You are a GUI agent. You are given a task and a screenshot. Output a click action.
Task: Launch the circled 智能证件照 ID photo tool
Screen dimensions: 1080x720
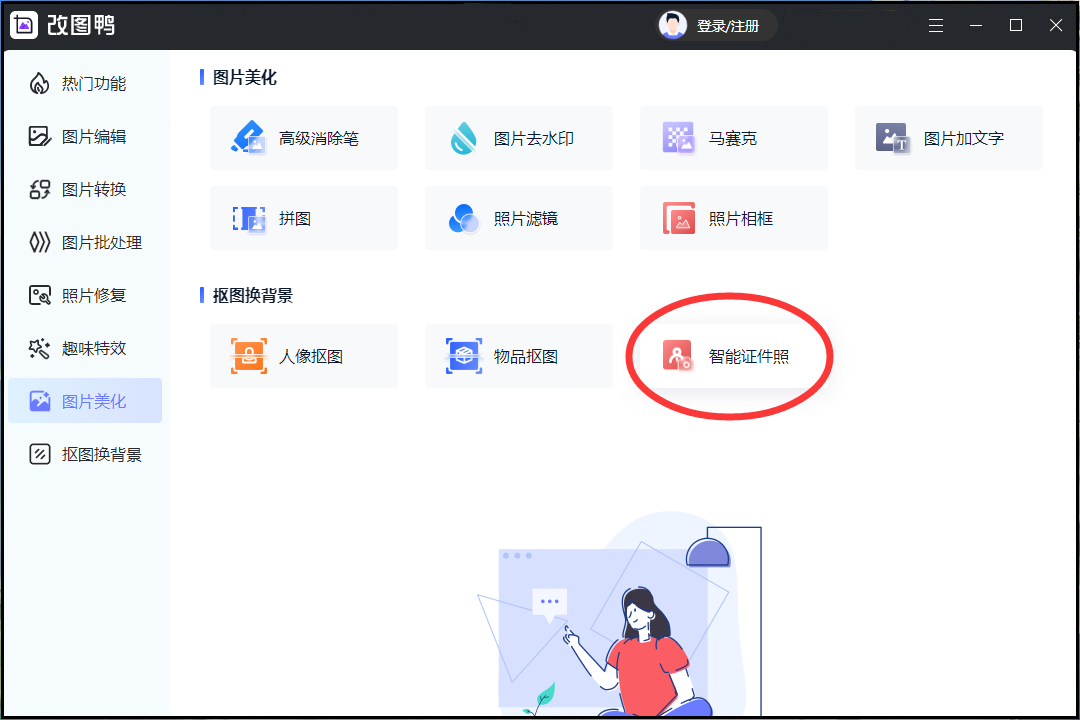coord(733,356)
